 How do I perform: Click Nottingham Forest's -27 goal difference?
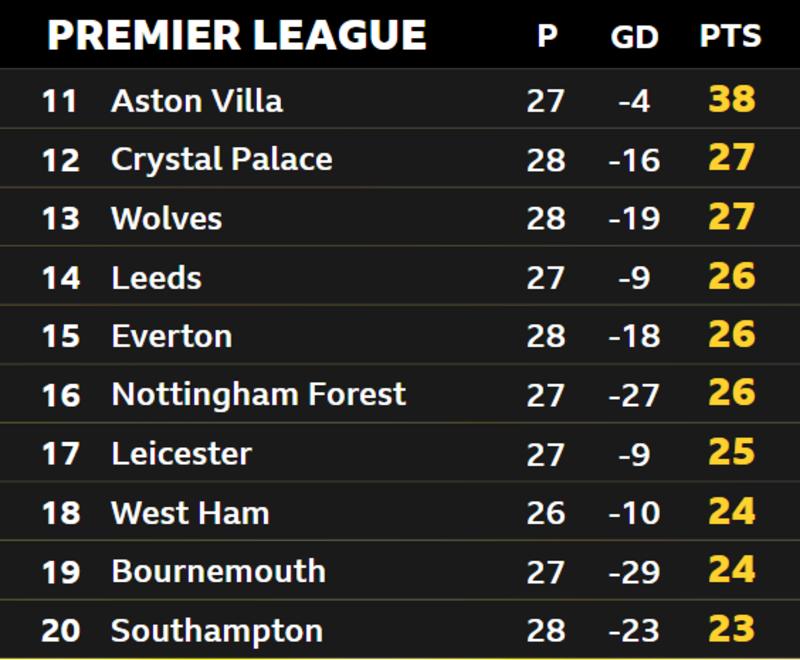tap(634, 395)
